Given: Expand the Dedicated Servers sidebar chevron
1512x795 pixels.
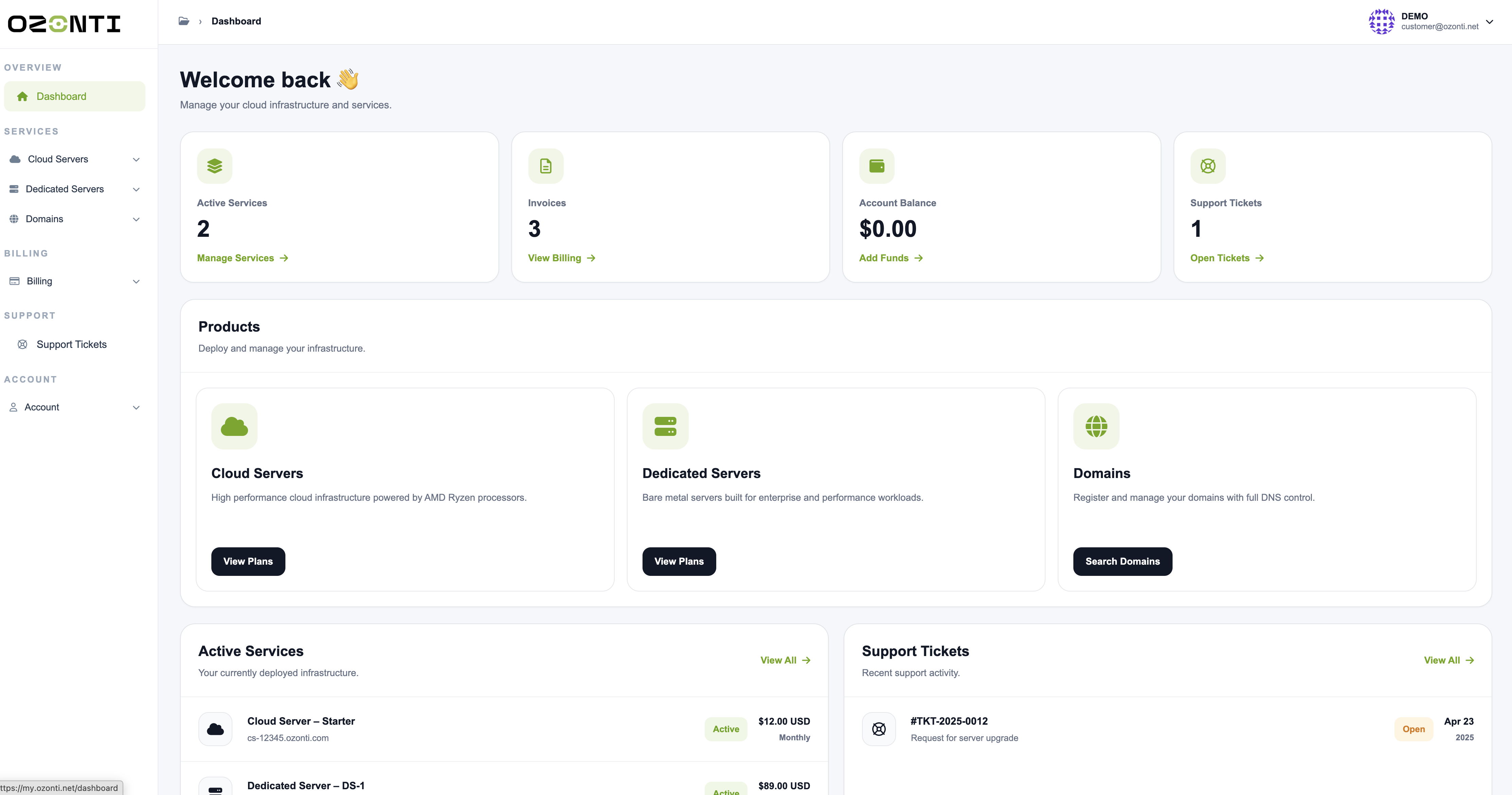Looking at the screenshot, I should 136,190.
